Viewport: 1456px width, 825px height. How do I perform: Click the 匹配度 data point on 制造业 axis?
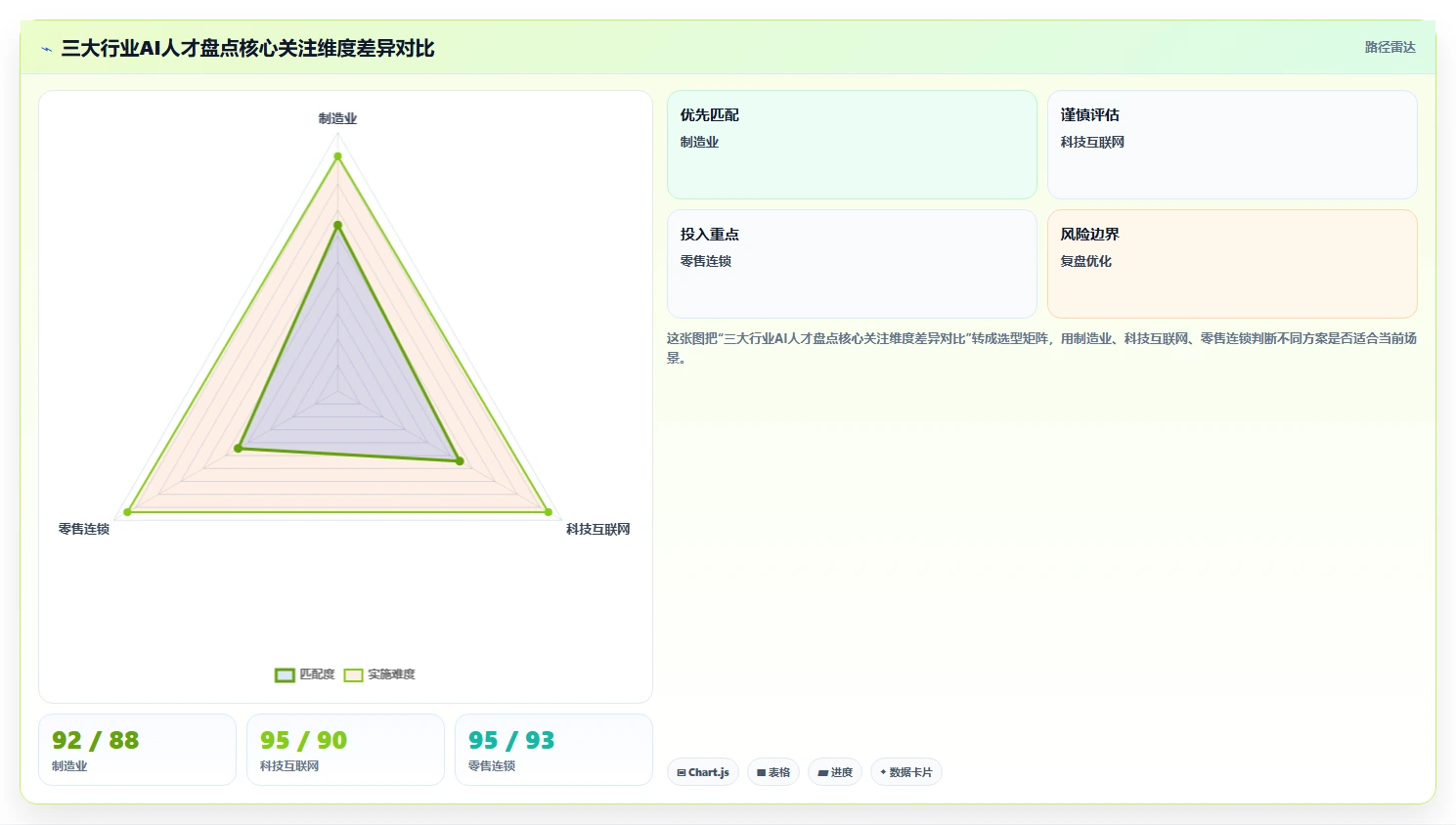338,226
